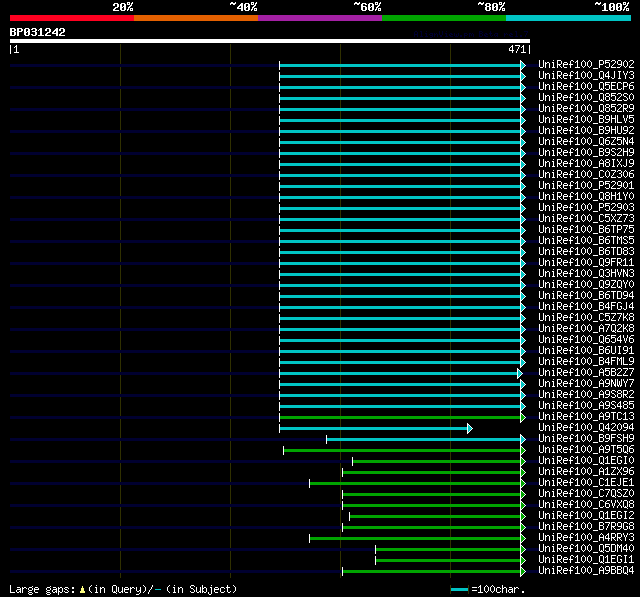The width and height of the screenshot is (640, 597).
Task: Click the UniRef100_C5XZ73 label
Action: 586,219
